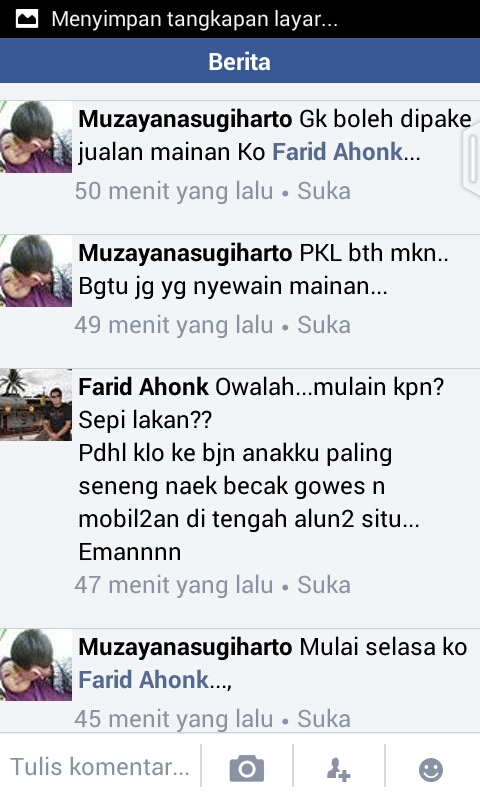The width and height of the screenshot is (480, 800).
Task: Open Farid Ahonk's profile from his comment name
Action: pos(143,387)
